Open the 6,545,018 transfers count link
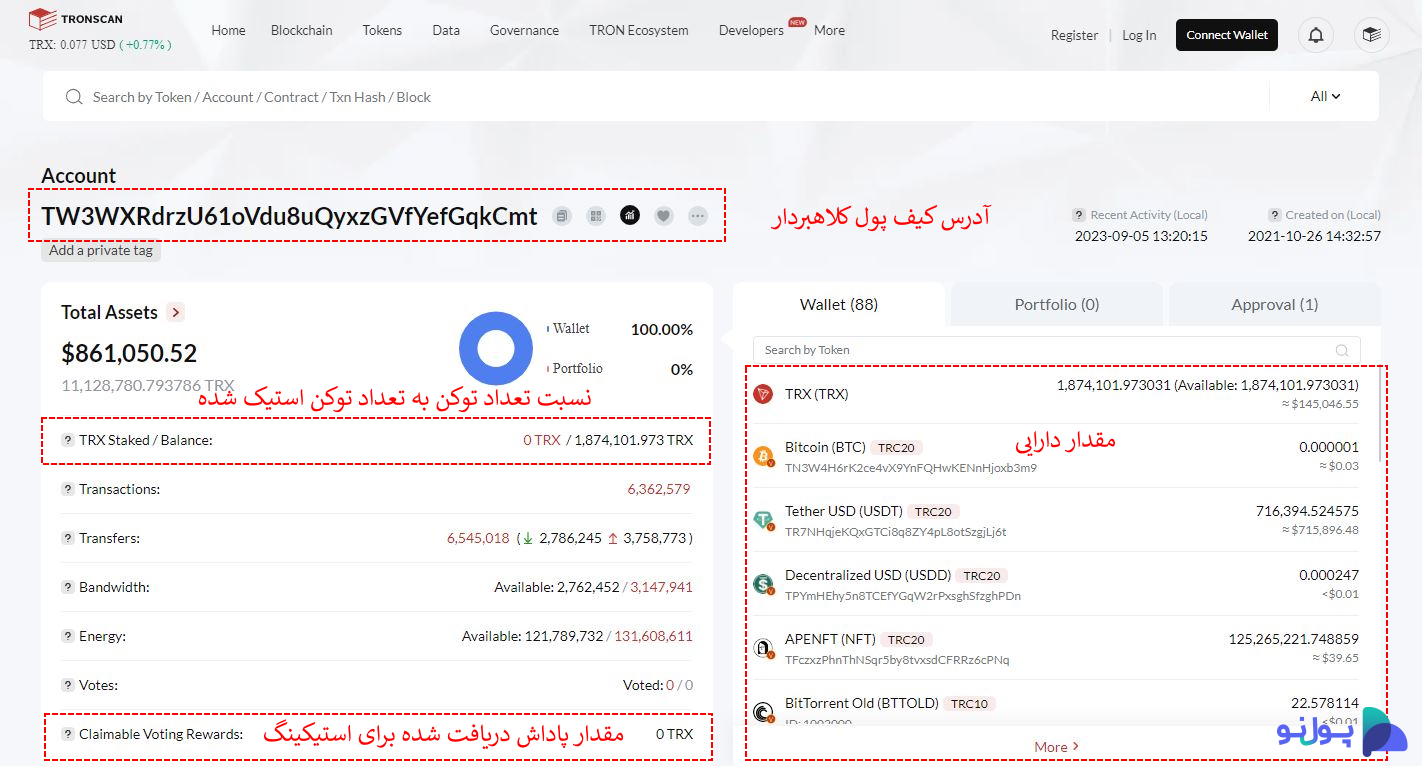Screen dimensions: 1422x766 [478, 538]
